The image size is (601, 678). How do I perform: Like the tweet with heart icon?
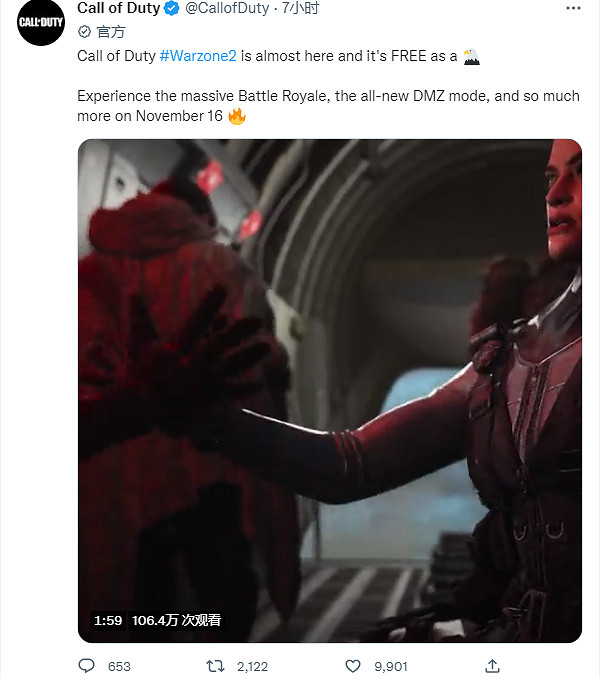(353, 666)
